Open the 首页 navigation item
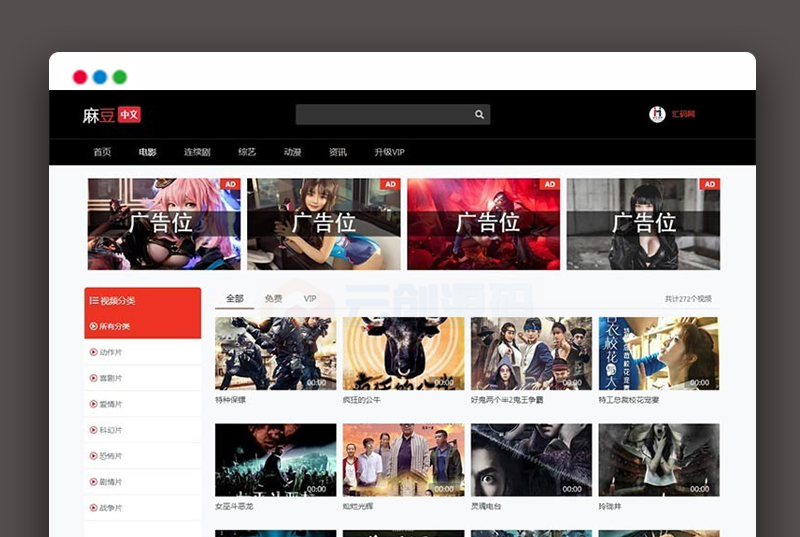This screenshot has height=537, width=800. [102, 152]
